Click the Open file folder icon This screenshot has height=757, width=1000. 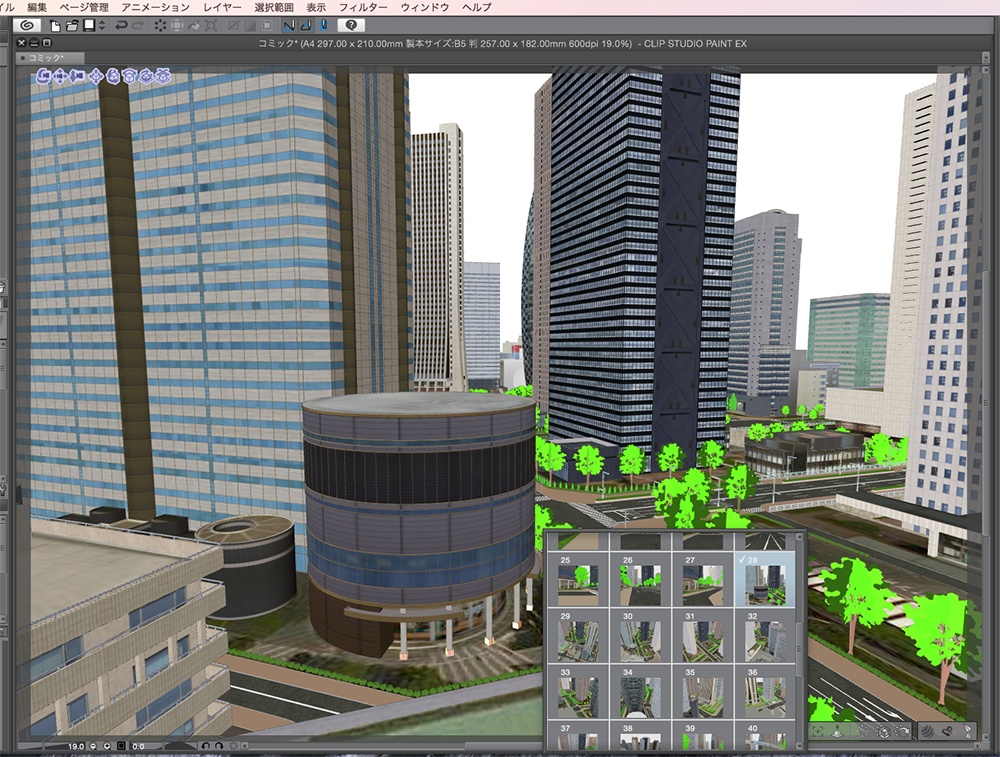[72, 26]
